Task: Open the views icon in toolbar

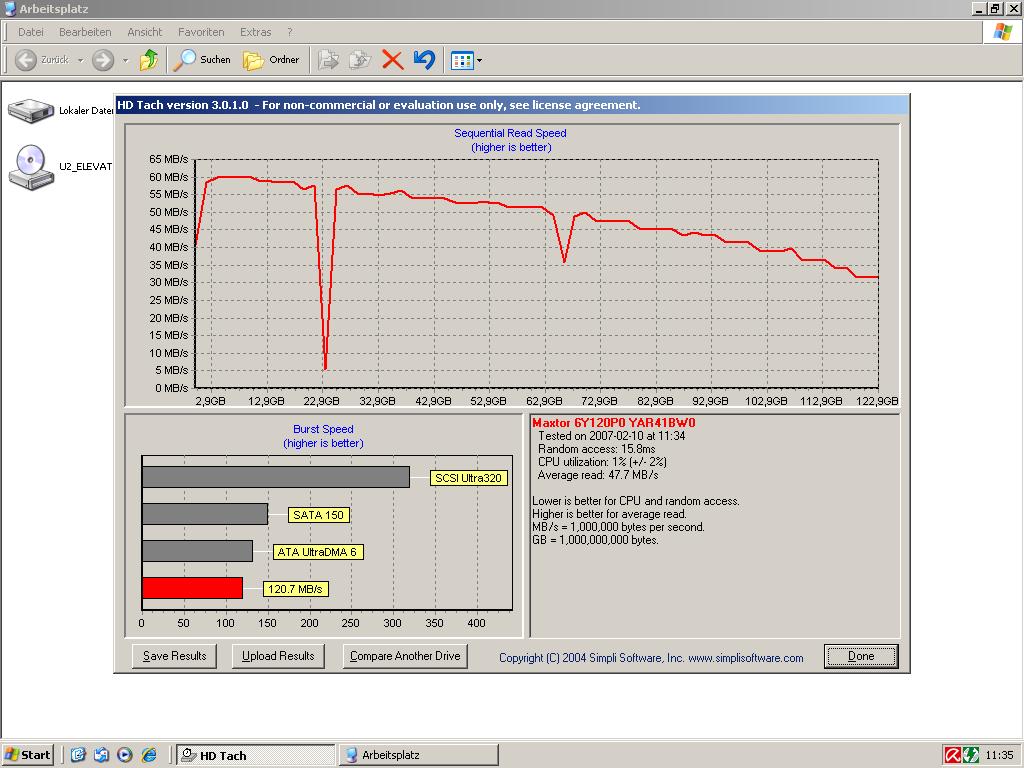Action: 462,61
